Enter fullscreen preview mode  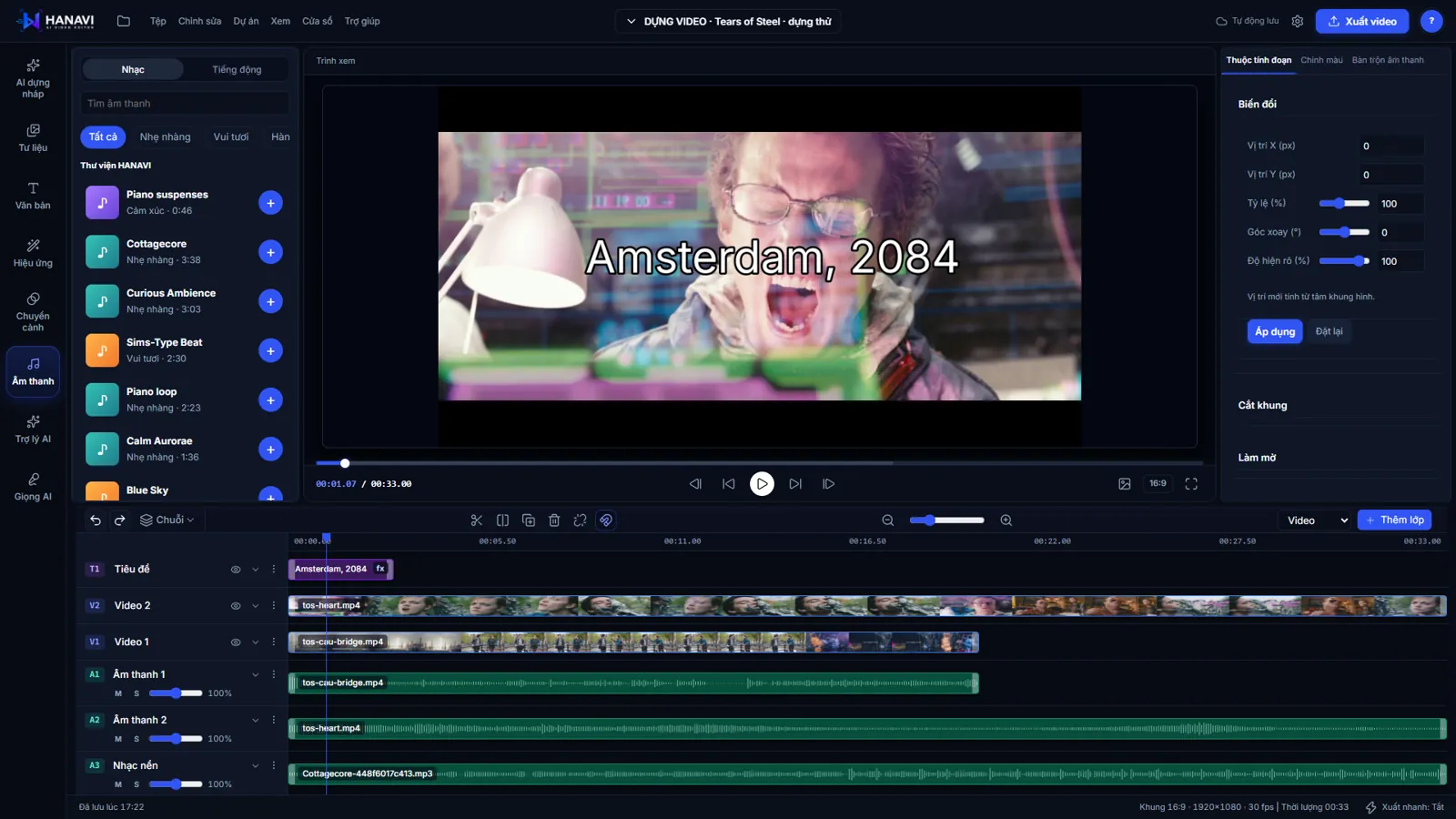[1191, 484]
